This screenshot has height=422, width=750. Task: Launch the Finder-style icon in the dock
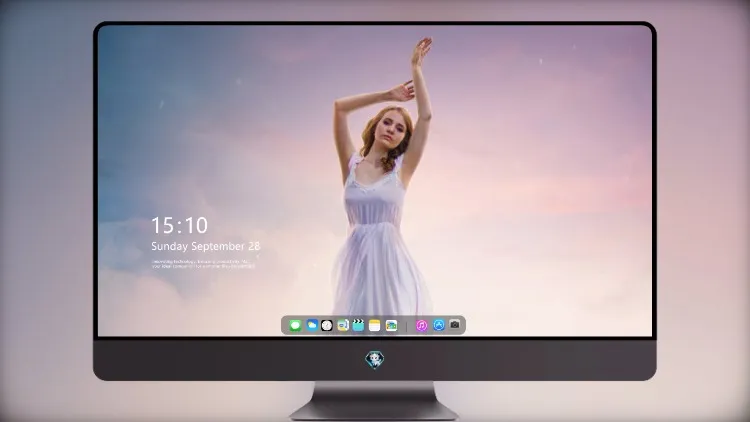point(343,325)
